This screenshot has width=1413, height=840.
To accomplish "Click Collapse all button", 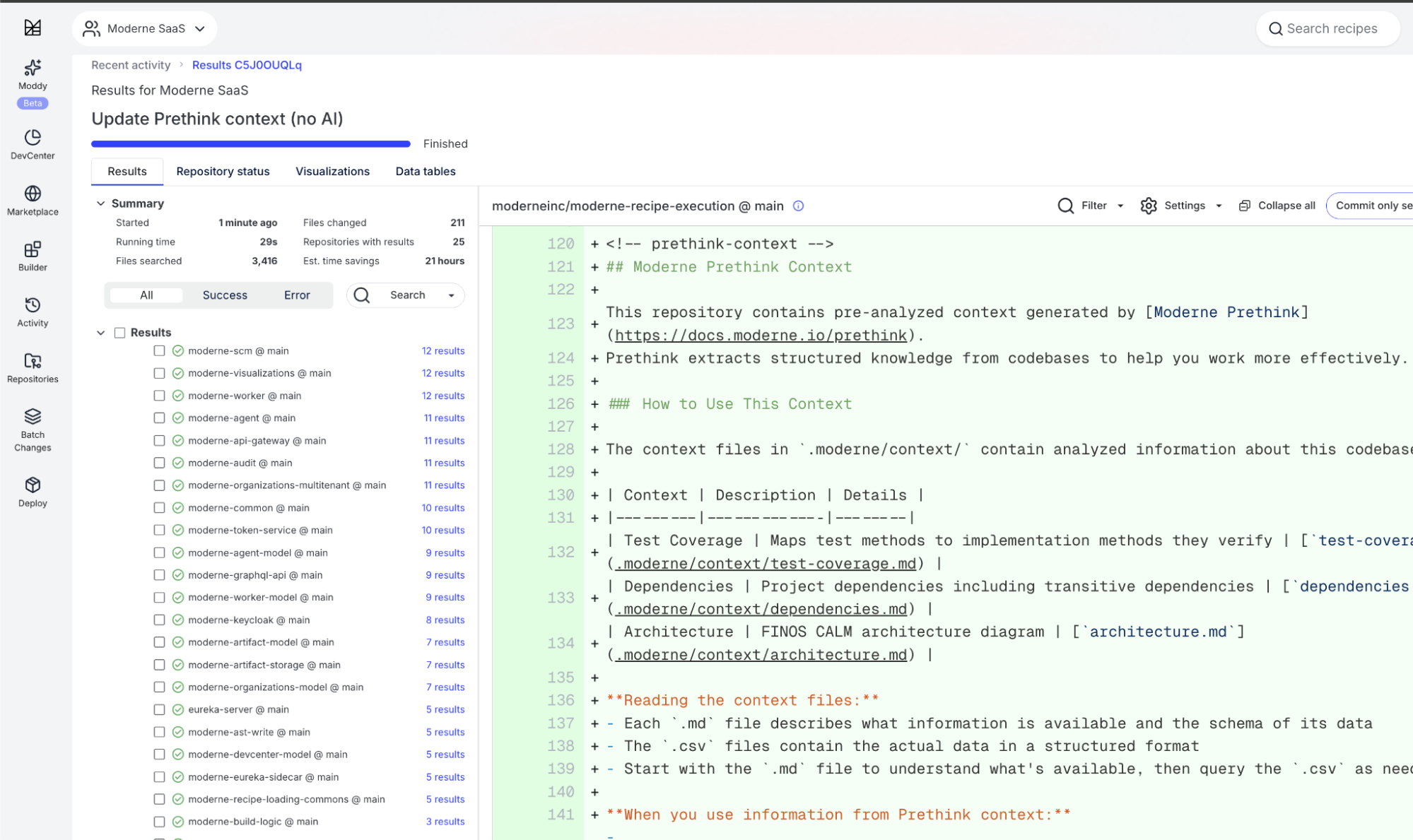I will [1277, 206].
